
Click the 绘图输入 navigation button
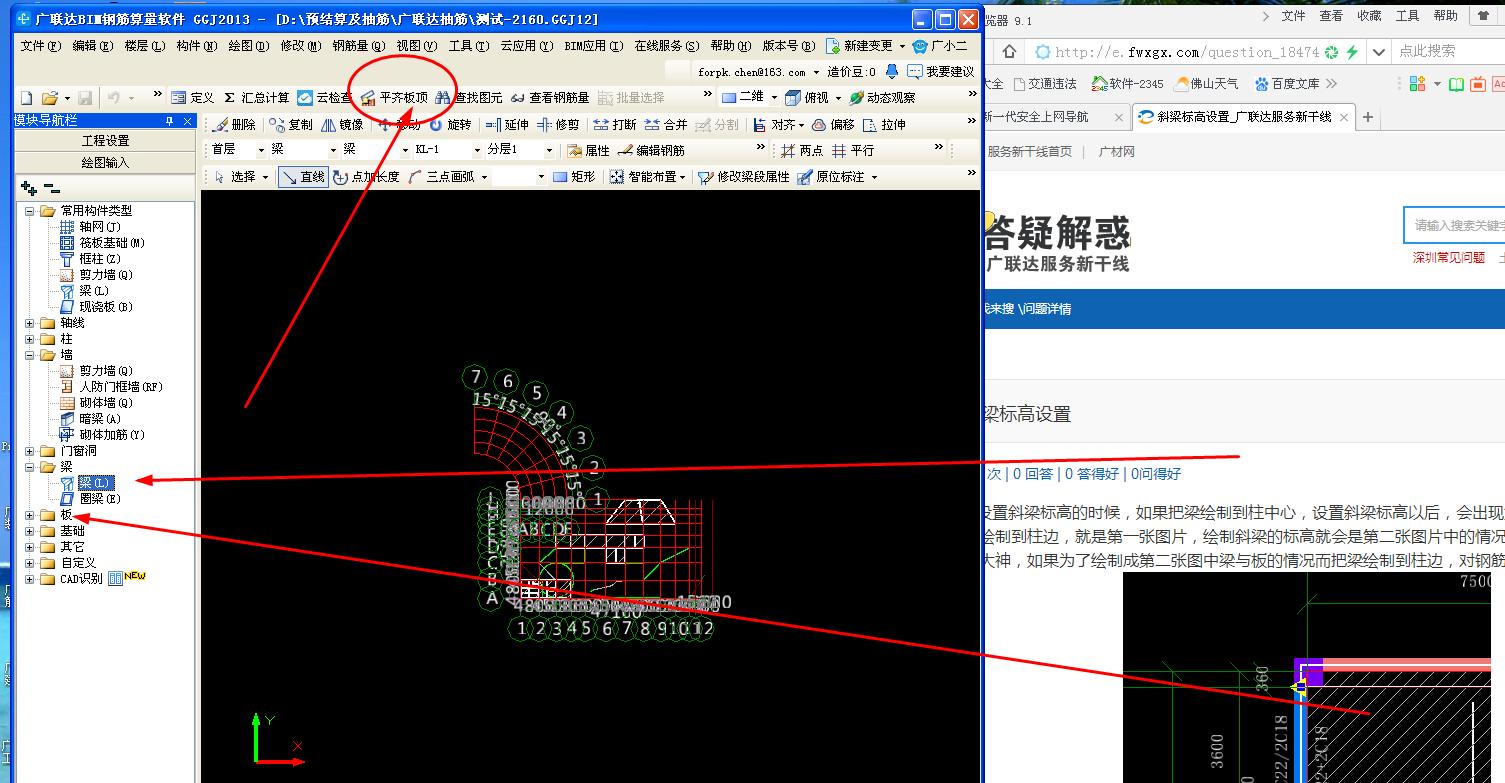[105, 162]
